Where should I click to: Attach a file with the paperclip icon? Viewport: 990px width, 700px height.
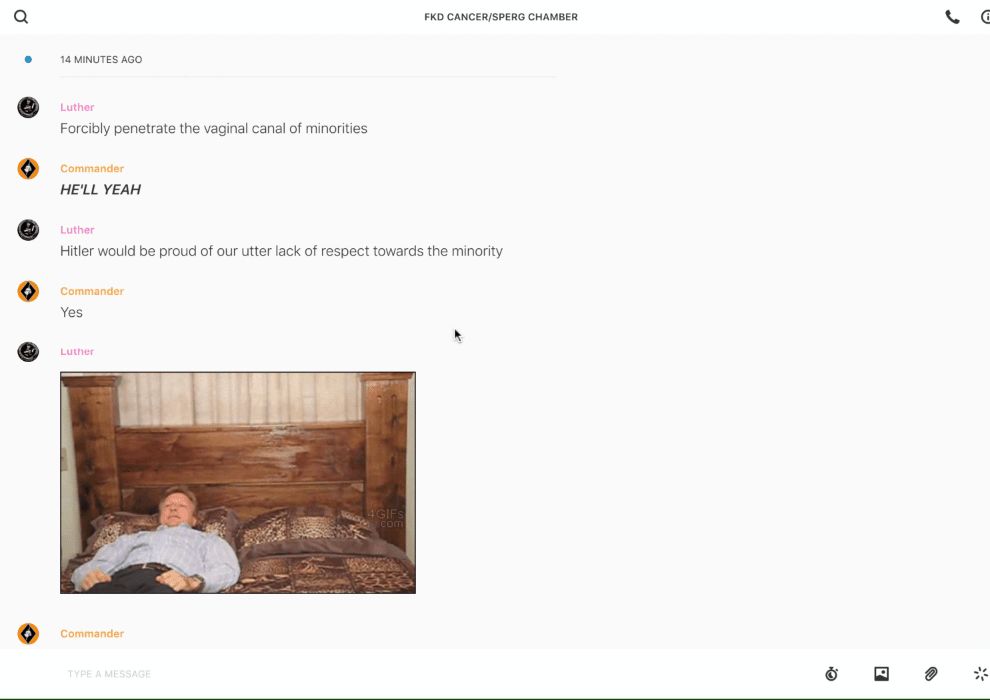click(931, 673)
